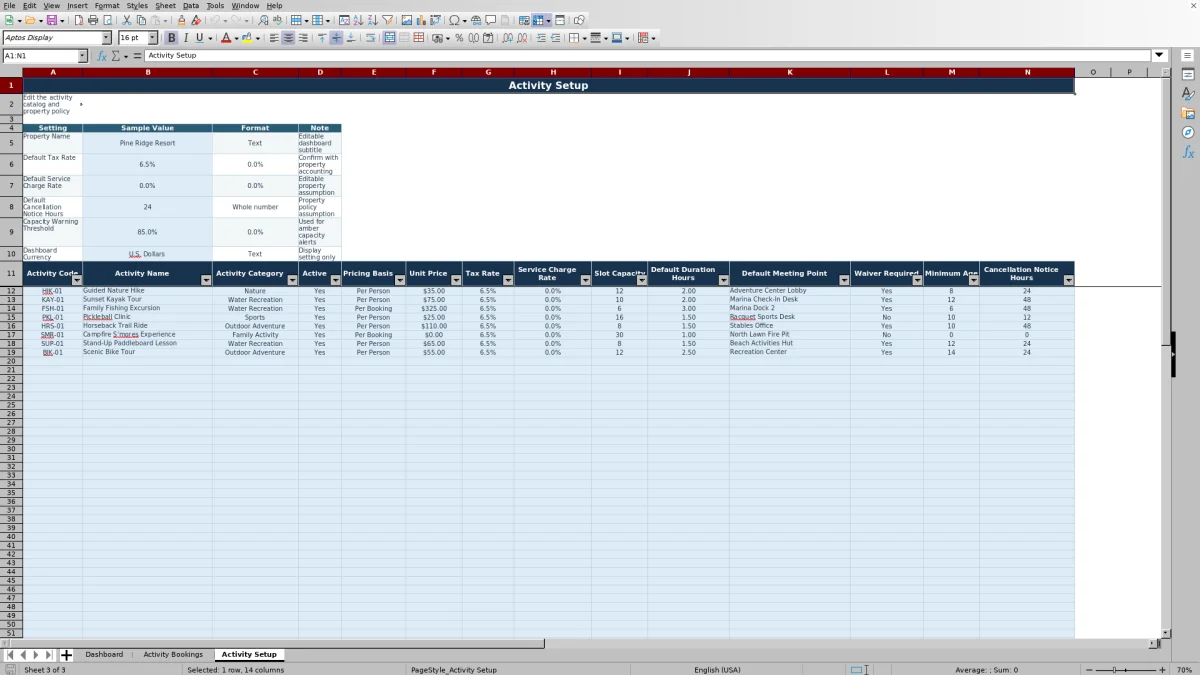Open the Format menu
The height and width of the screenshot is (675, 1200).
click(107, 5)
